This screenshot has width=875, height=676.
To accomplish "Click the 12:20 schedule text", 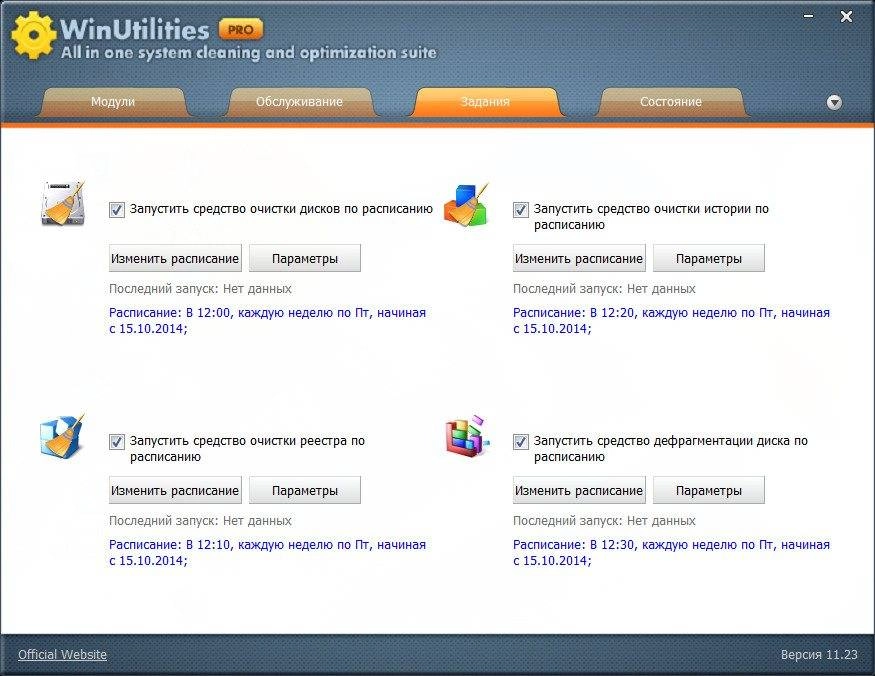I will (671, 320).
